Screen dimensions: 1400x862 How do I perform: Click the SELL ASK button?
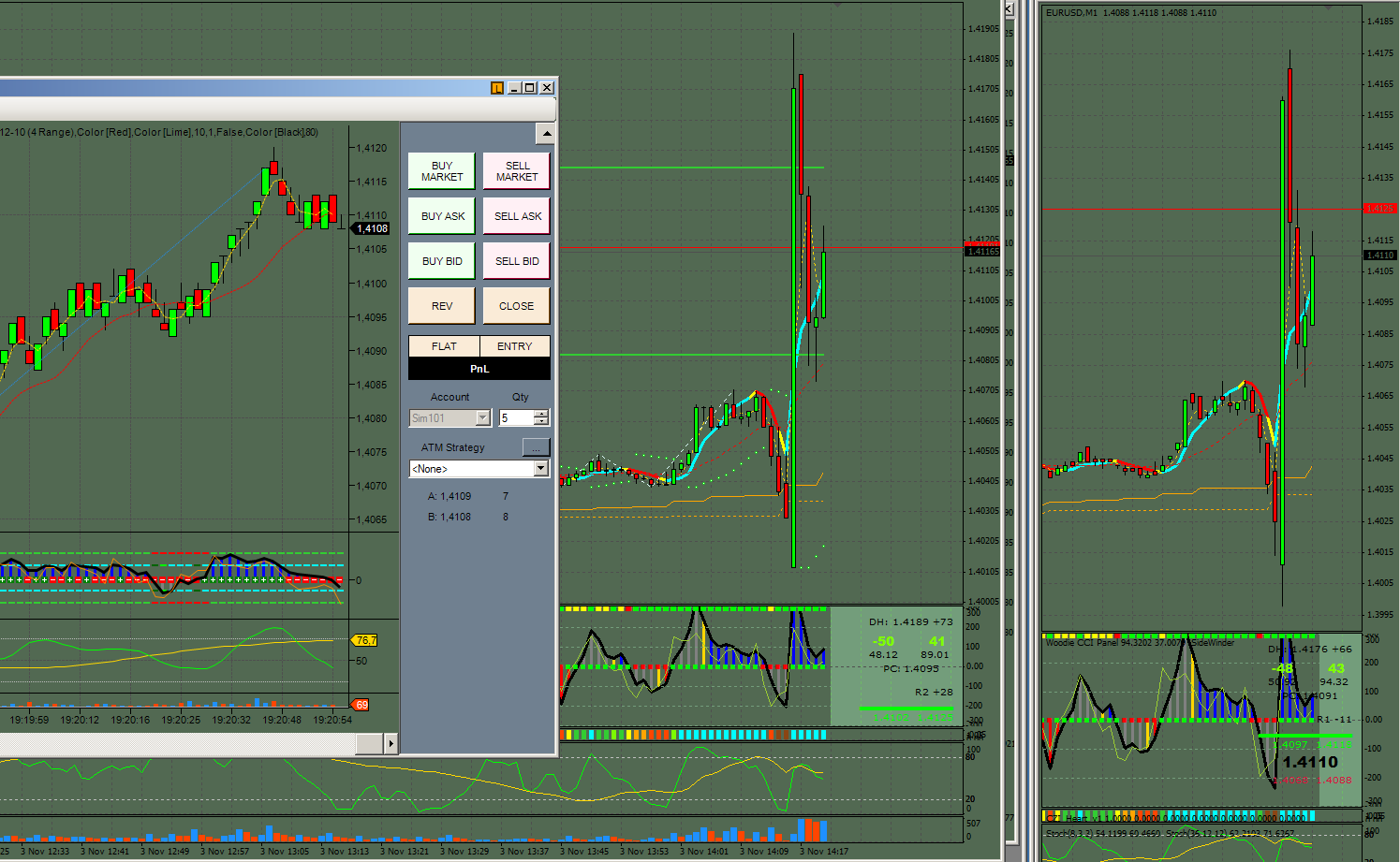tap(517, 216)
